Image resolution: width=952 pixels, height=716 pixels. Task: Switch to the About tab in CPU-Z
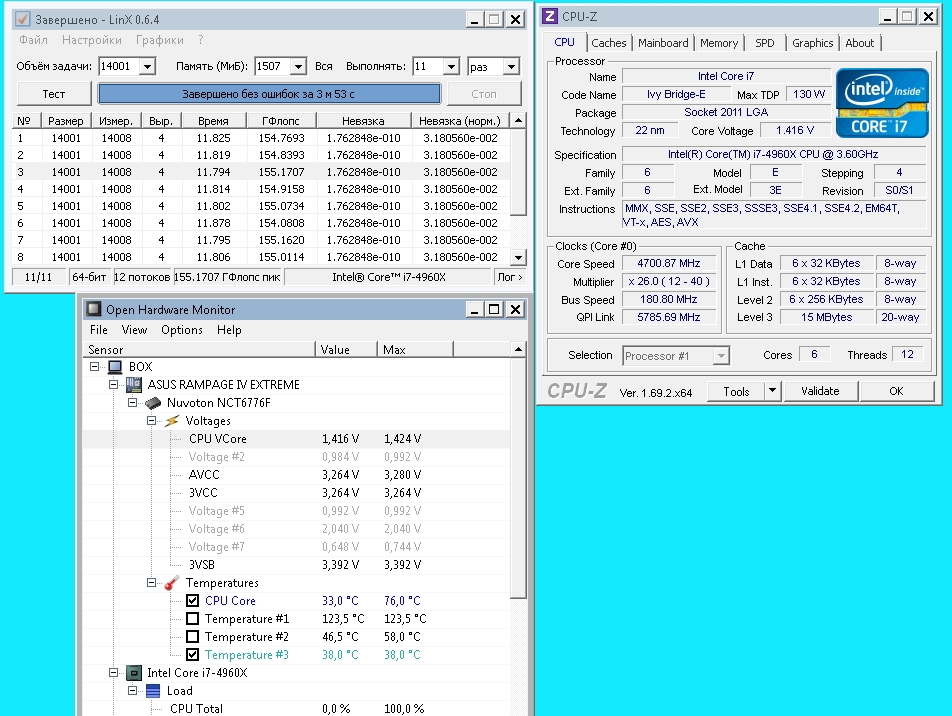[860, 43]
